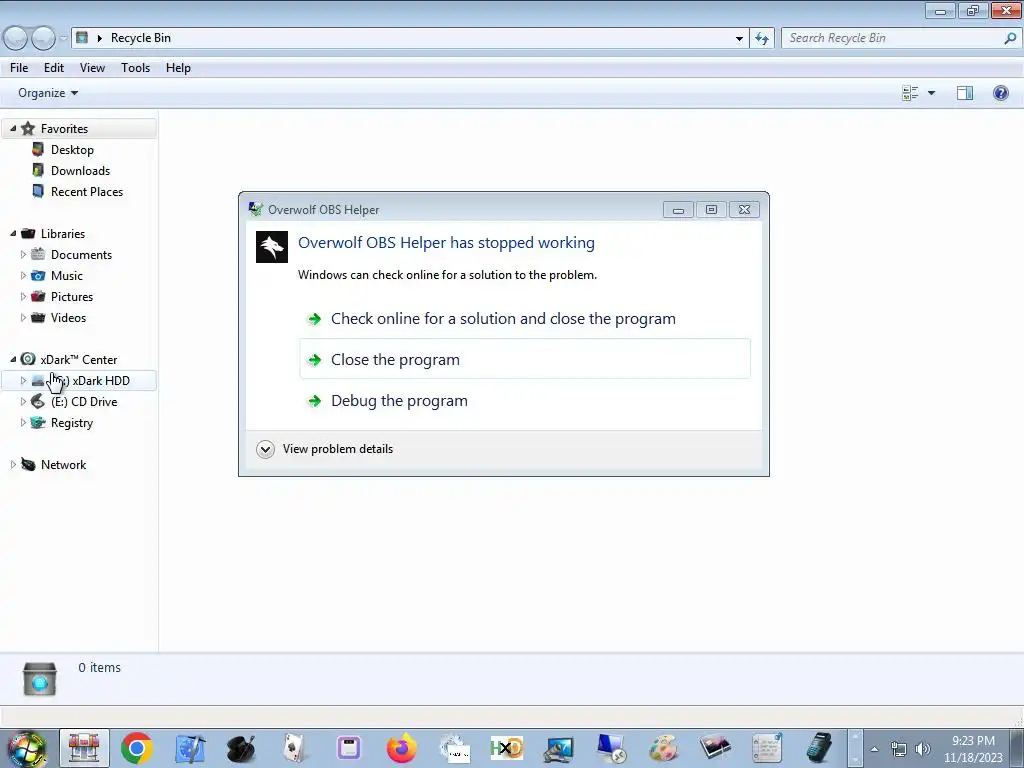Expand the CD Drive node
Image resolution: width=1024 pixels, height=768 pixels.
(24, 401)
